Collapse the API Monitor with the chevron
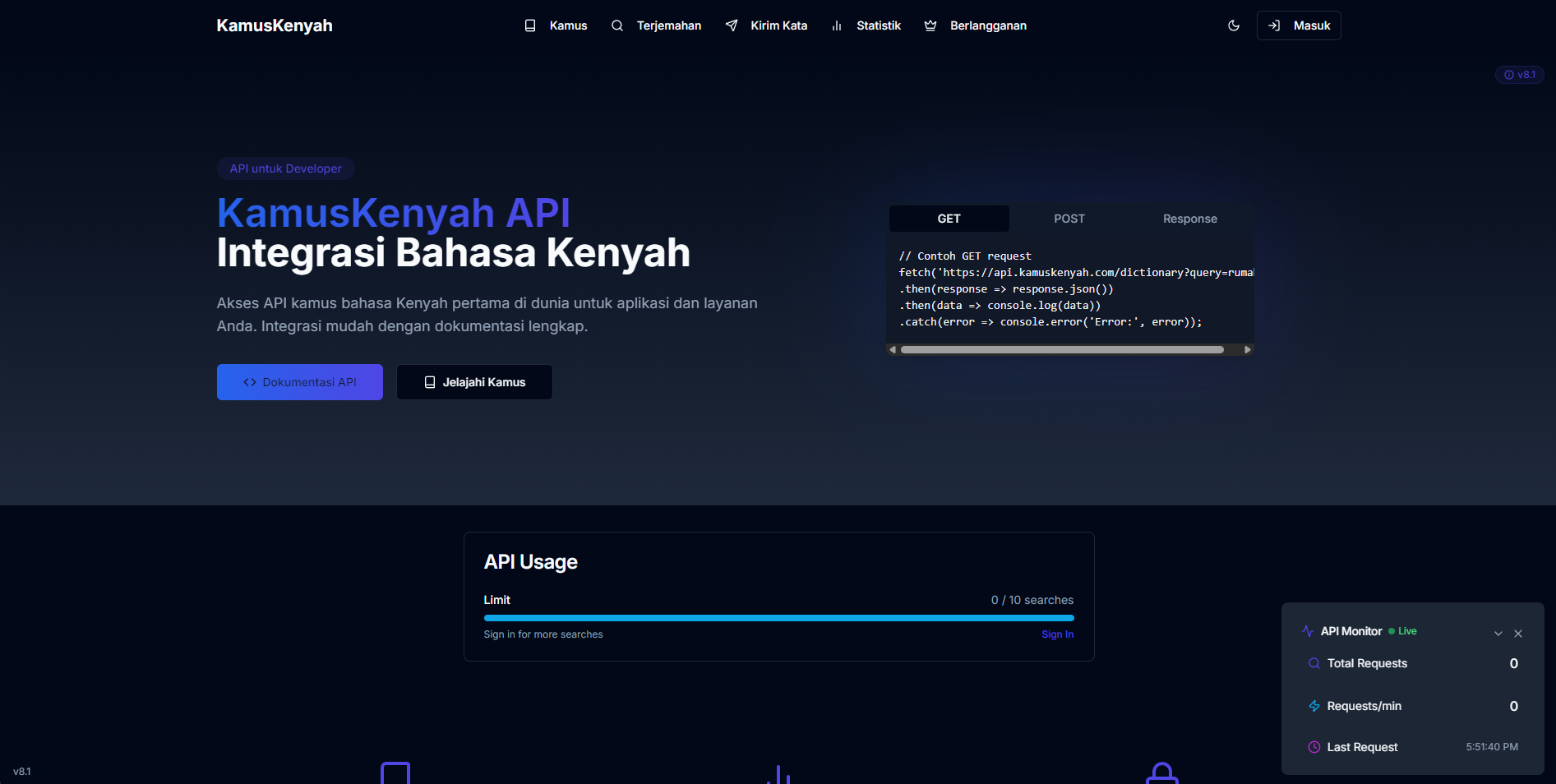The width and height of the screenshot is (1556, 784). pyautogui.click(x=1498, y=634)
